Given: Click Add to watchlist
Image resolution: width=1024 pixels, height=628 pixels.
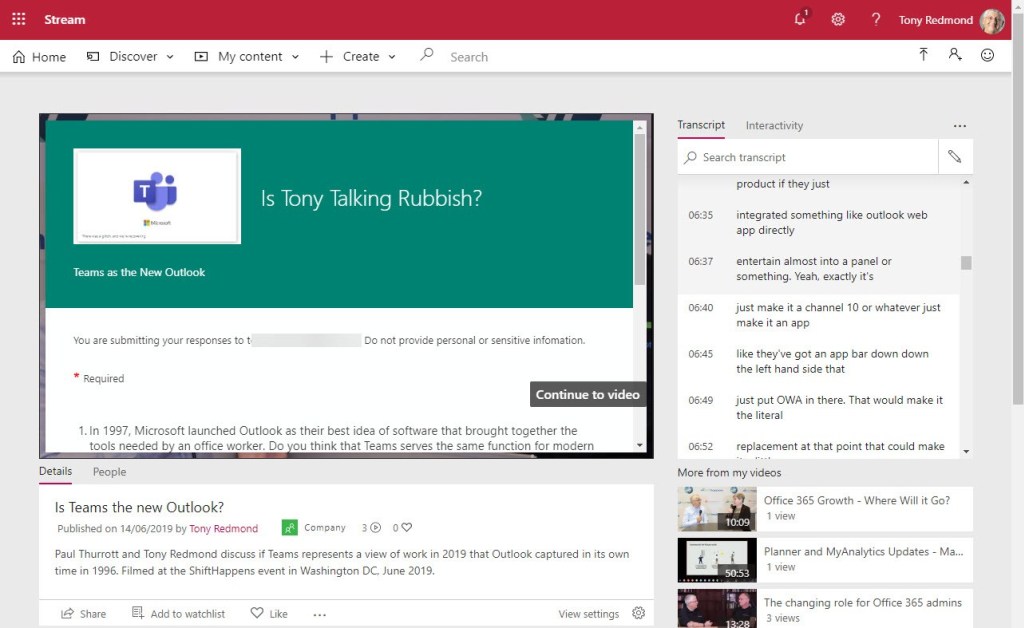Looking at the screenshot, I should [178, 614].
